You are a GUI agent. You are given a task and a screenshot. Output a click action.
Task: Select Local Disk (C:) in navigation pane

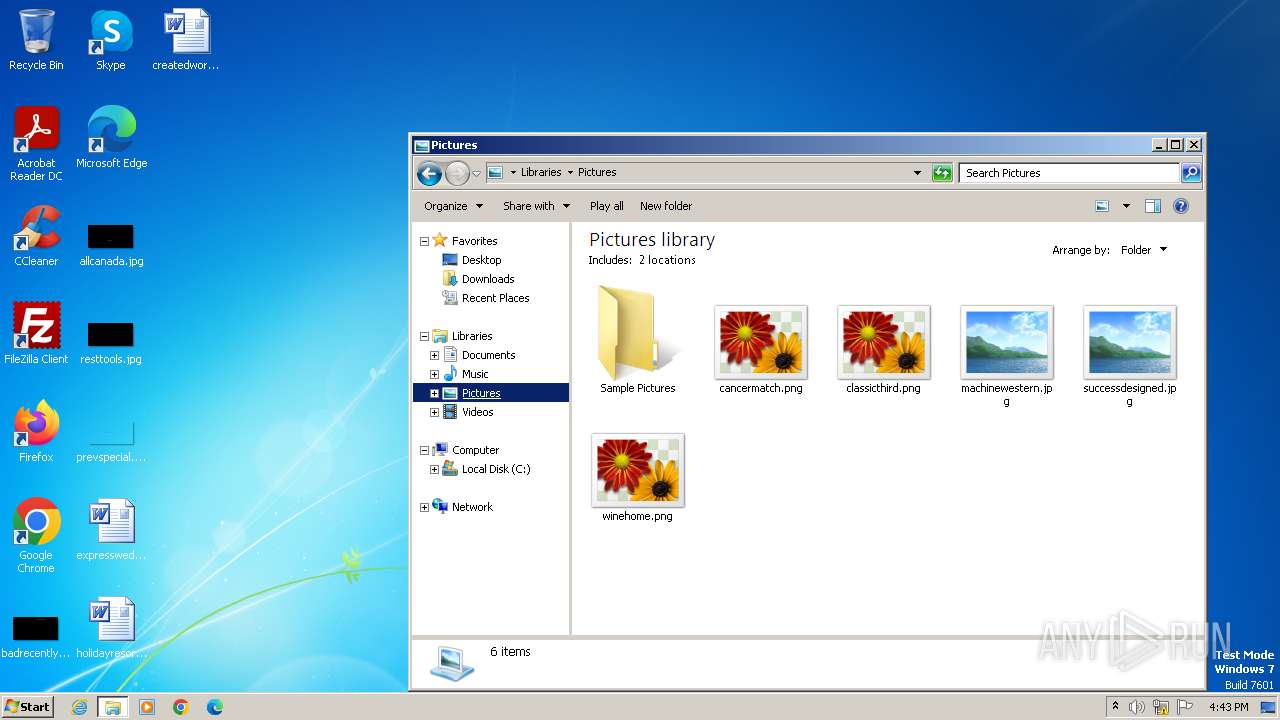coord(495,469)
